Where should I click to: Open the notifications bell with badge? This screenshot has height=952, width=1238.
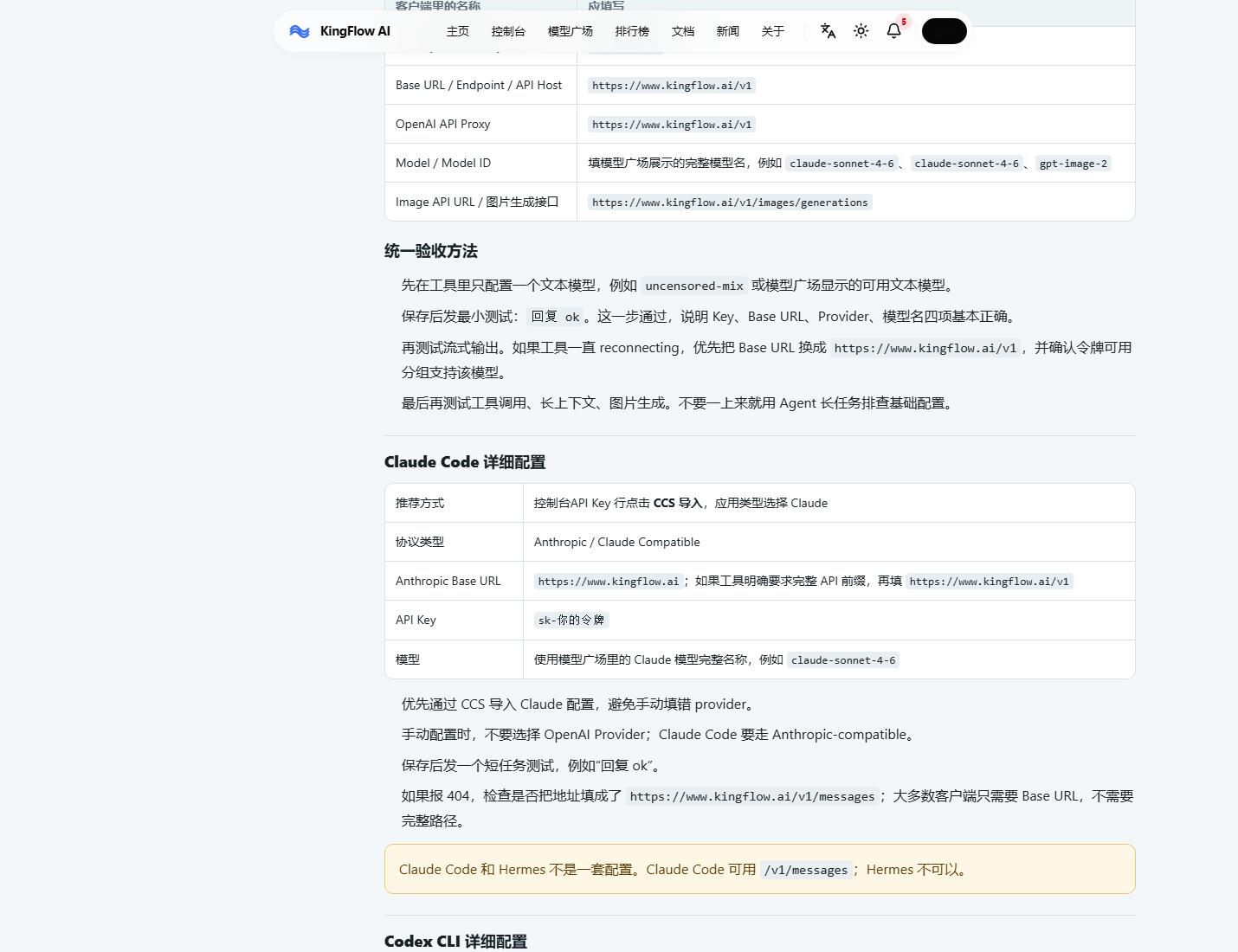(894, 31)
